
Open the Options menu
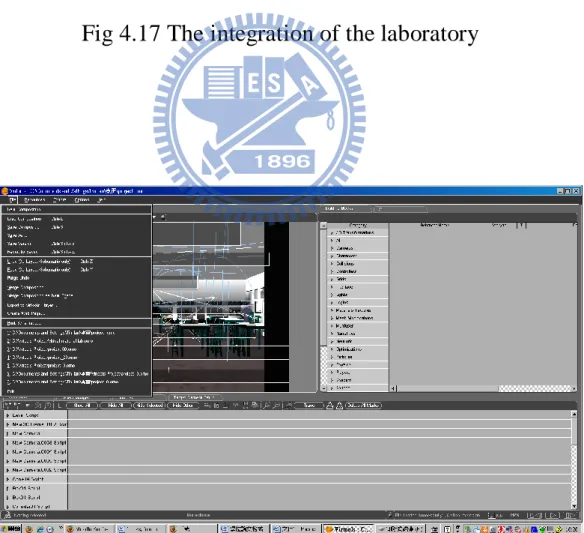coord(82,200)
